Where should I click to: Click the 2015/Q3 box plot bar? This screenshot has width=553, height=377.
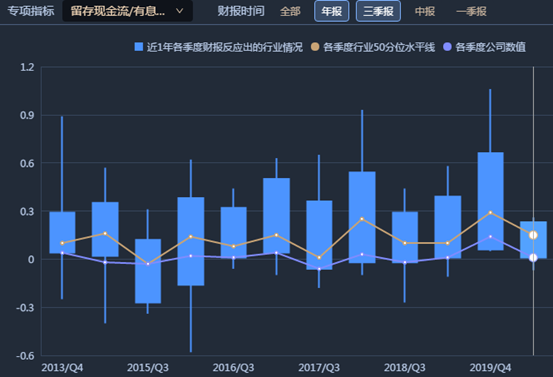148,271
